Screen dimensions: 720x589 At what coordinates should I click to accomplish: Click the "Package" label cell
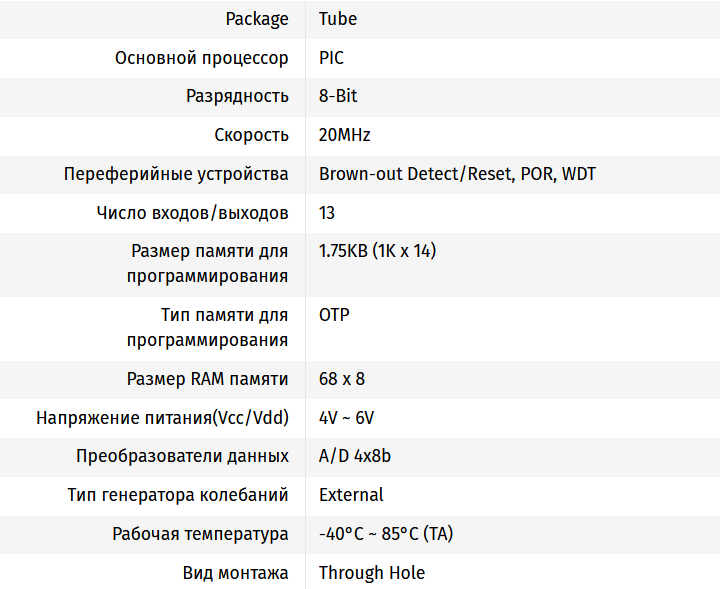[257, 19]
